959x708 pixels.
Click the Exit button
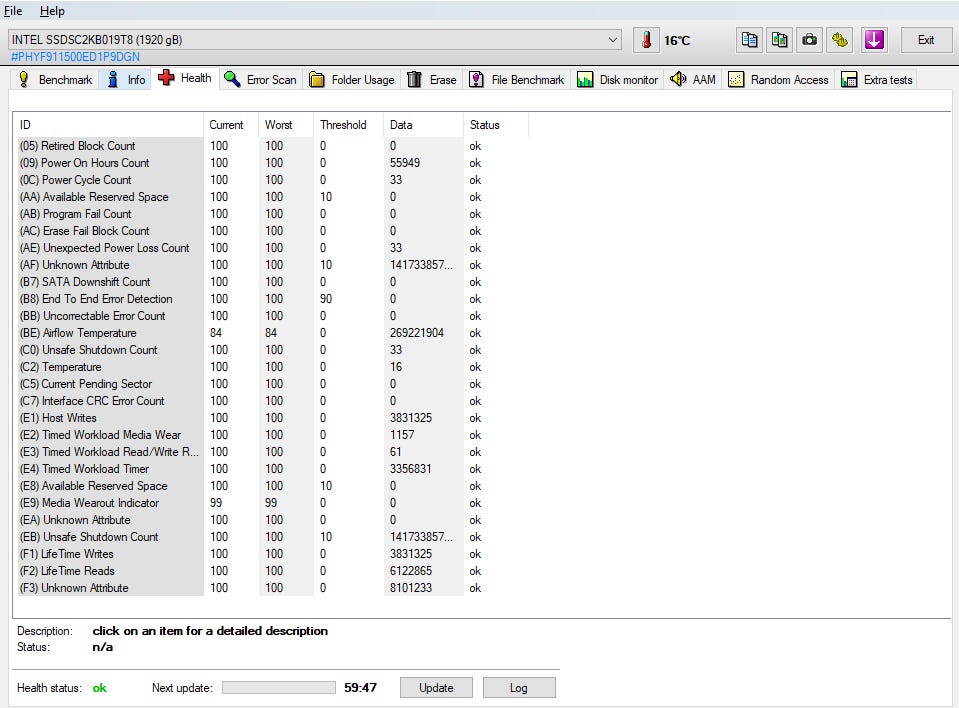point(926,40)
